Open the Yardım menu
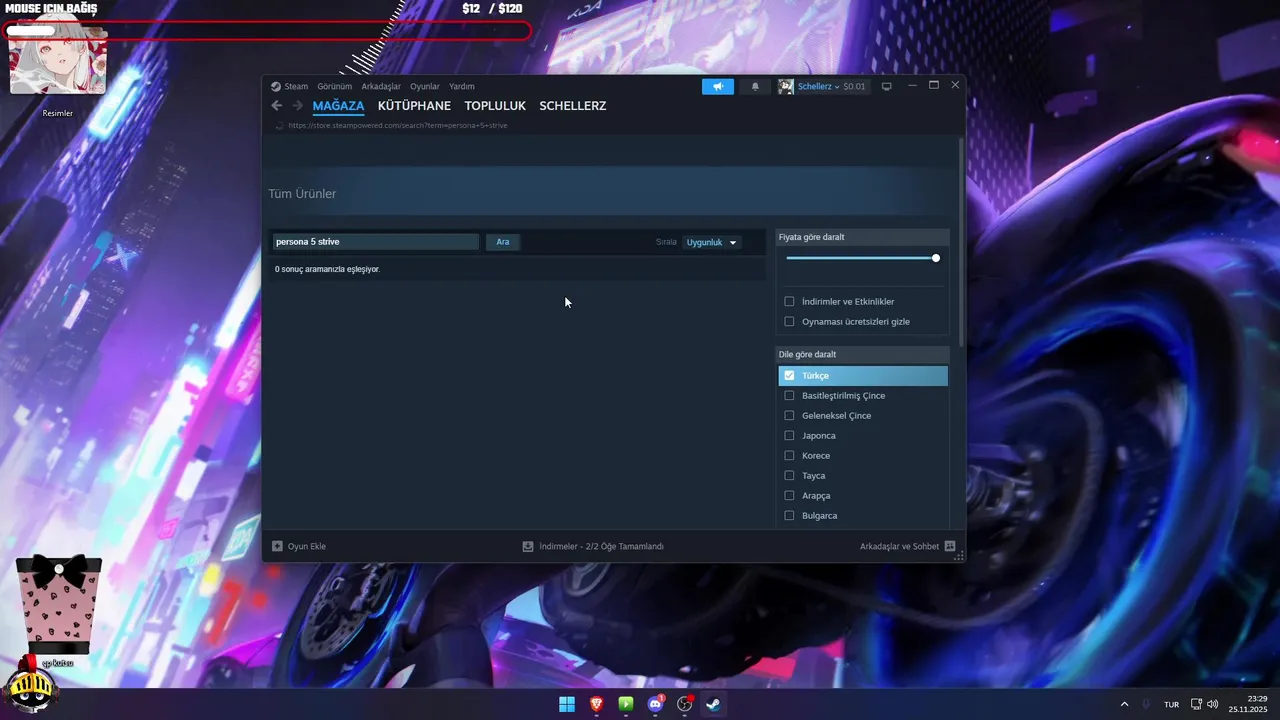 click(462, 86)
